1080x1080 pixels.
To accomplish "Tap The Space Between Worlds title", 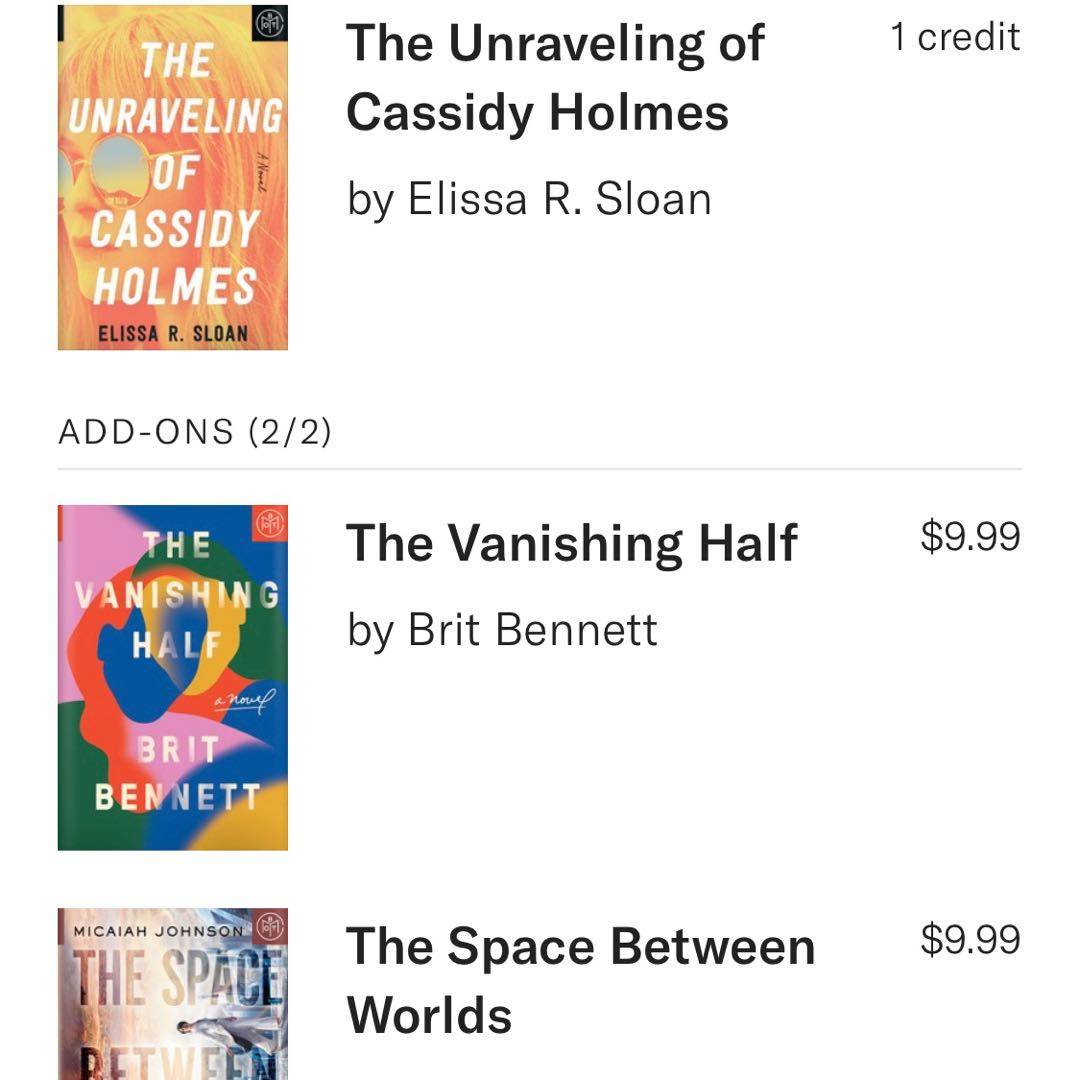I will click(x=580, y=980).
